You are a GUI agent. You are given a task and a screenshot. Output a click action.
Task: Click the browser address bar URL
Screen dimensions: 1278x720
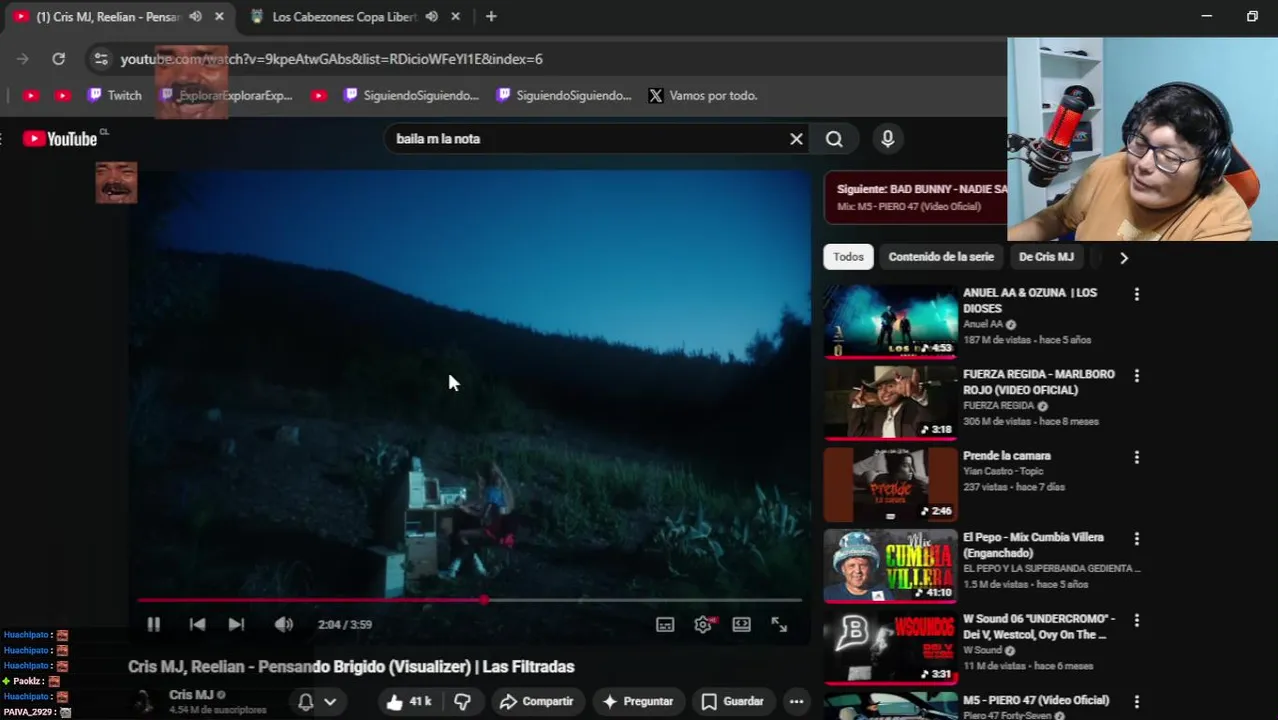point(331,59)
